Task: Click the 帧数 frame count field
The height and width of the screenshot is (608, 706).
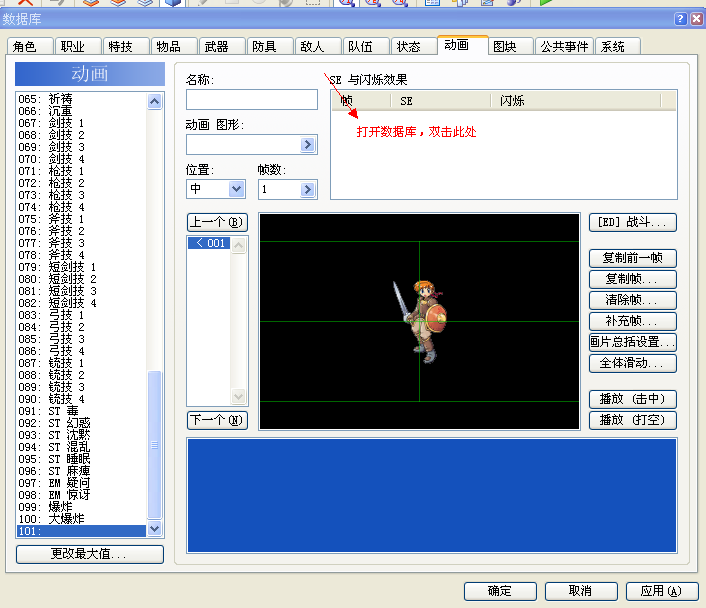Action: tap(280, 189)
